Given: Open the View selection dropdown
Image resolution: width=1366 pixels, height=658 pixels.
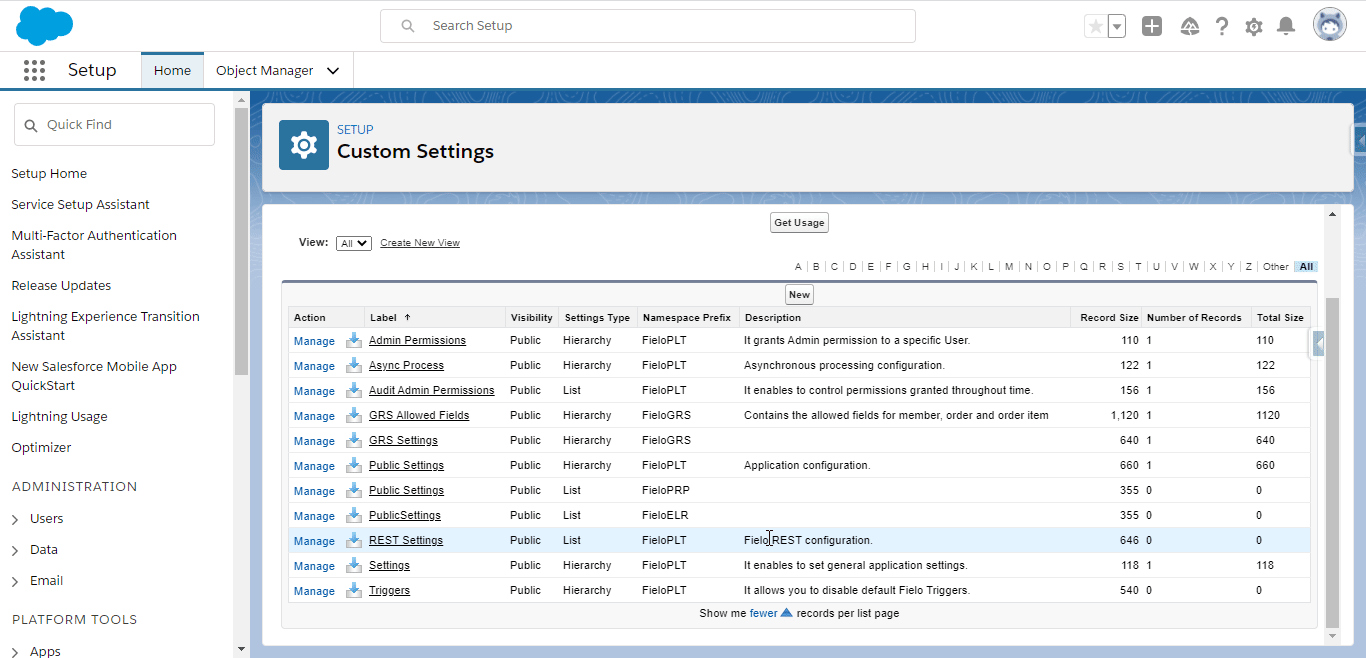Looking at the screenshot, I should pos(354,243).
